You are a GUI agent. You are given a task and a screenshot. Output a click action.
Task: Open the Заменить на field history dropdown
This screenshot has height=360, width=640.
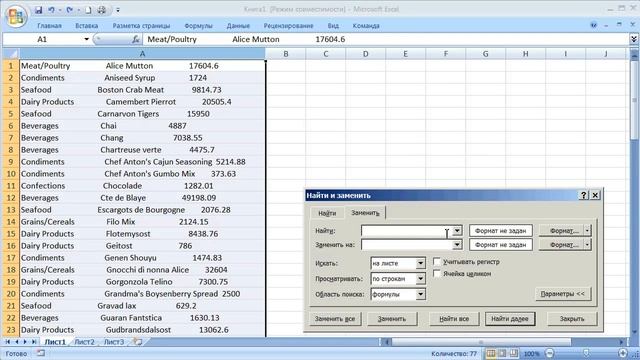(457, 245)
